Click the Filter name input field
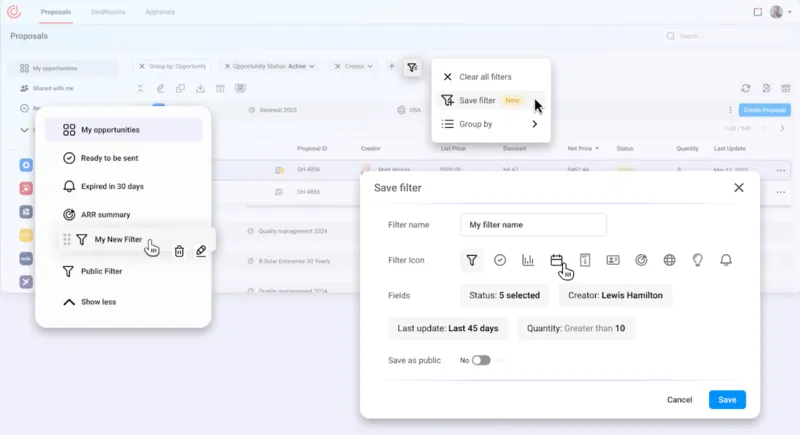 click(x=533, y=225)
